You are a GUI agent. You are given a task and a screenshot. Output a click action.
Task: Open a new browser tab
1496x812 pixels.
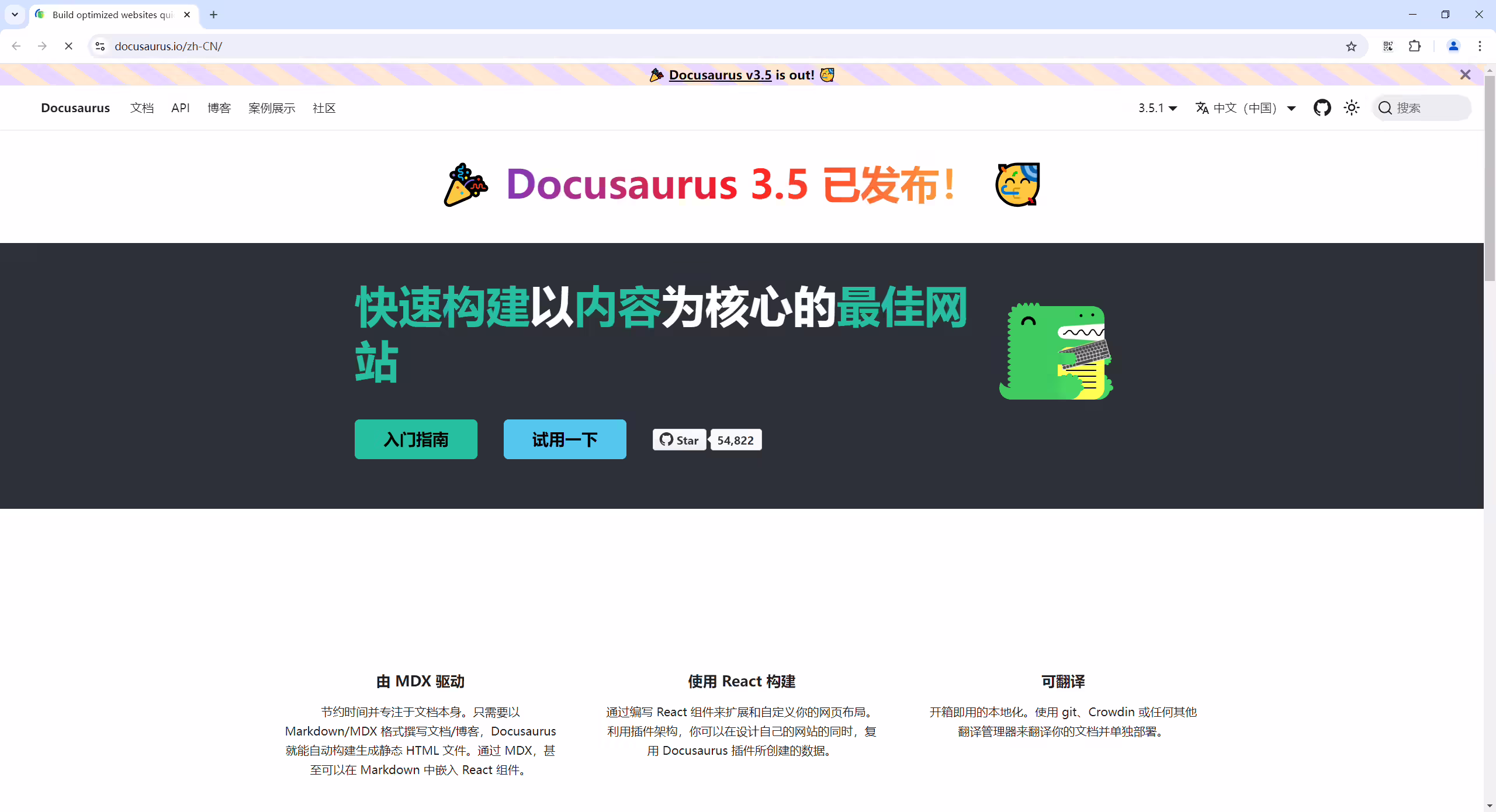click(214, 15)
